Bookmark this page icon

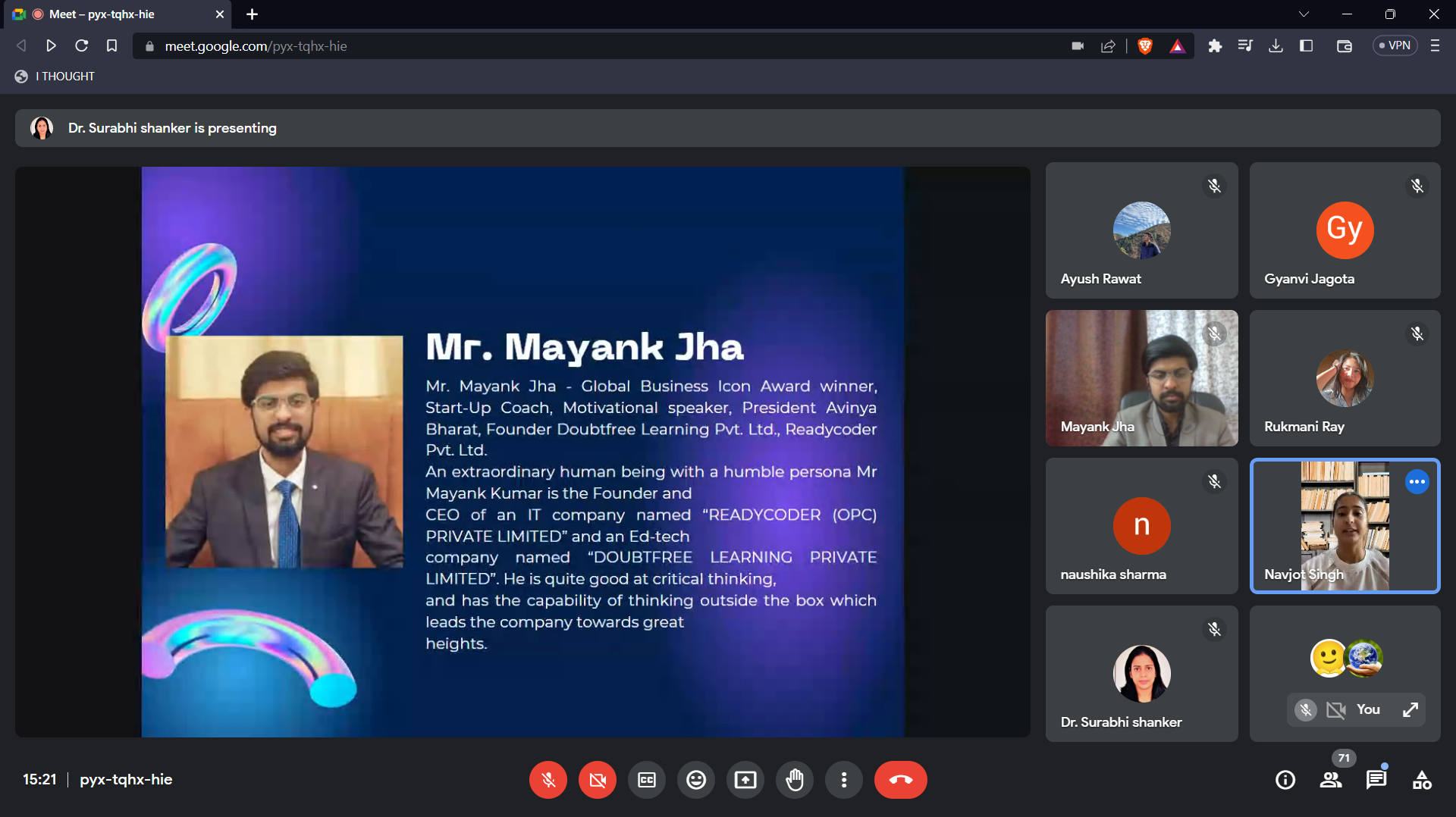click(x=111, y=46)
